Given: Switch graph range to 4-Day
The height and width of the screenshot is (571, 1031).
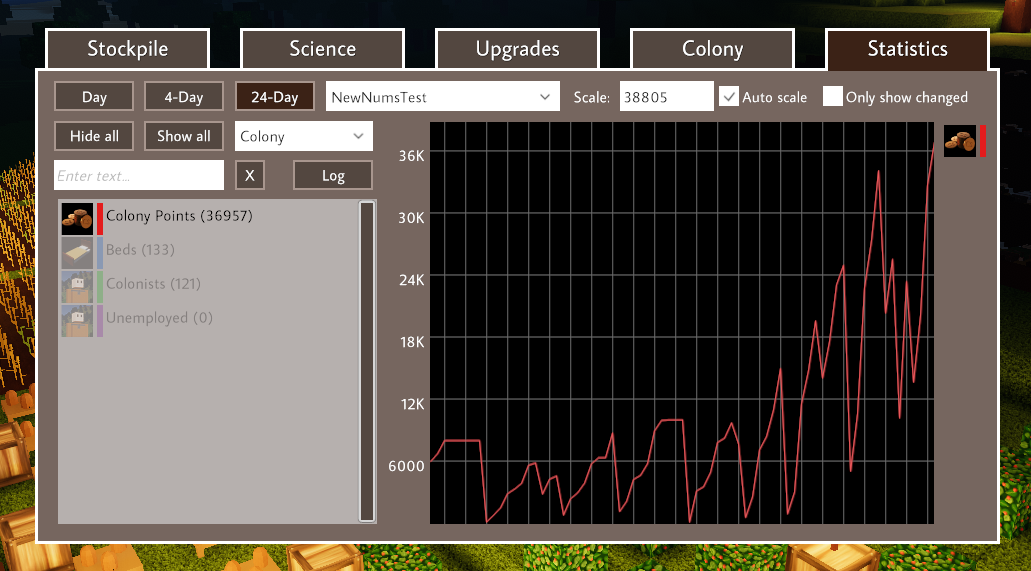Looking at the screenshot, I should click(x=183, y=97).
